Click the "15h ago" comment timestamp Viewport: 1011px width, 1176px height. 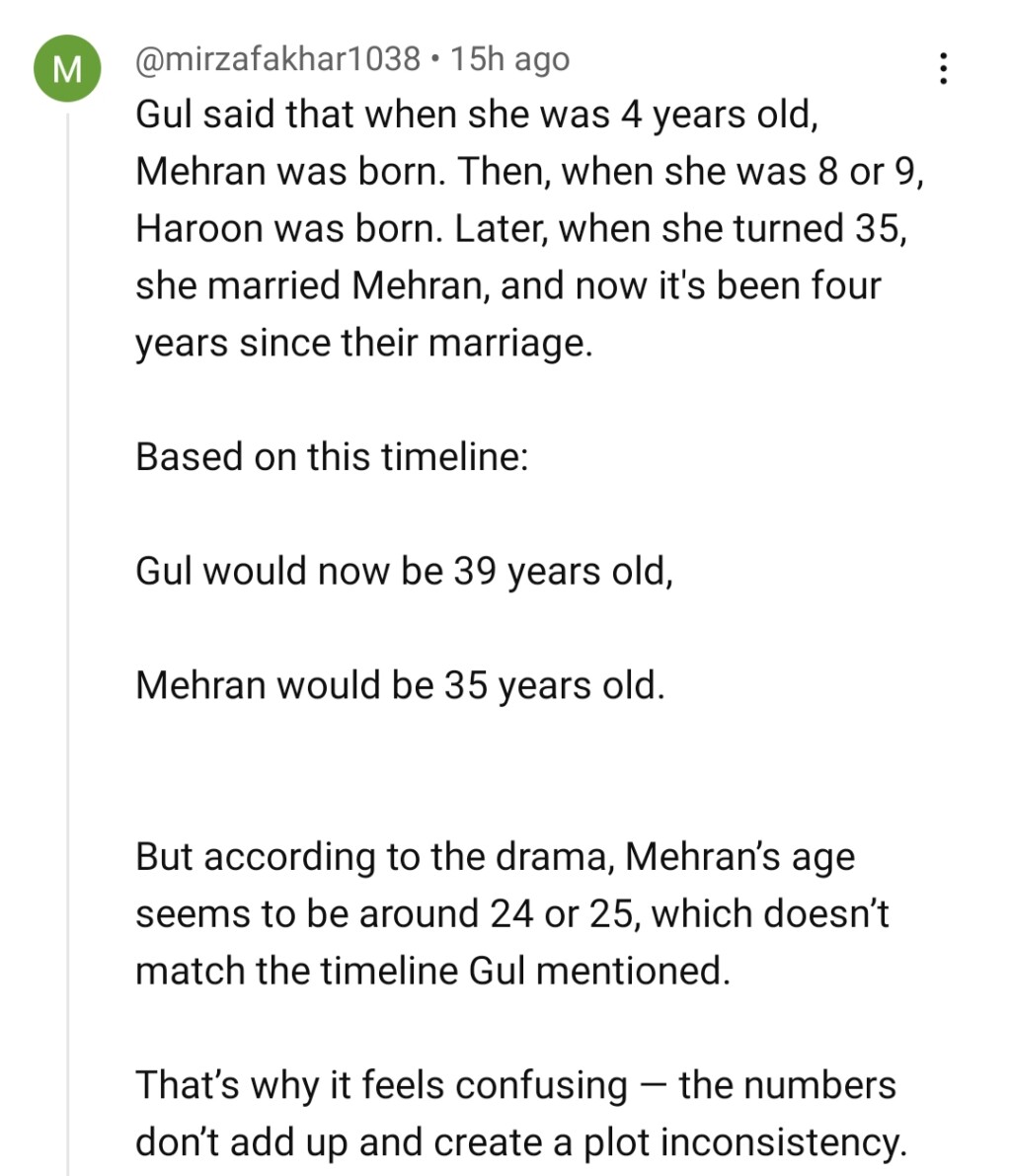point(509,59)
